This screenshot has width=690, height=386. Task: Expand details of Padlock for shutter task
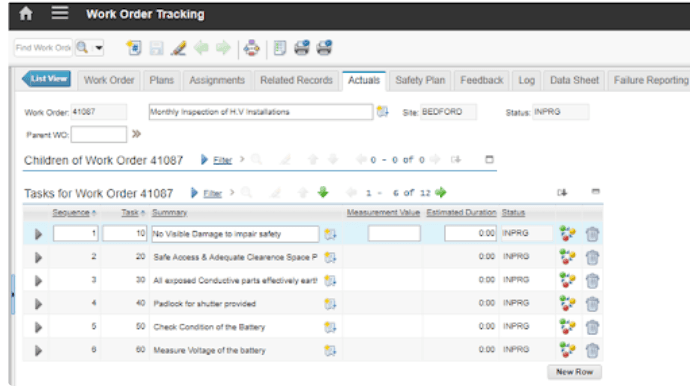point(38,304)
